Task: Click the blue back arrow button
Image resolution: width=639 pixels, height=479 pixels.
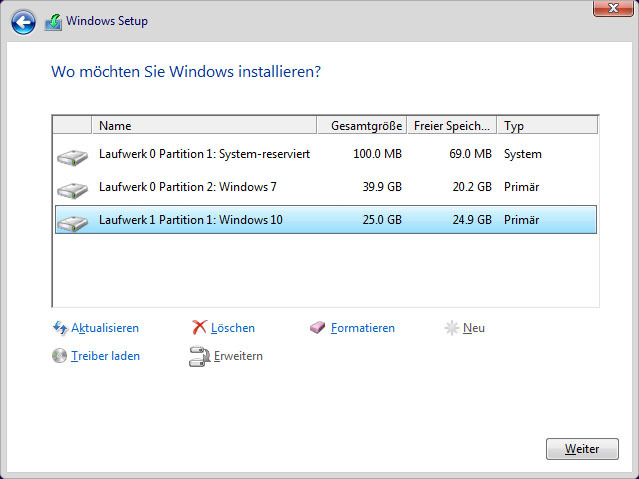Action: (x=23, y=22)
